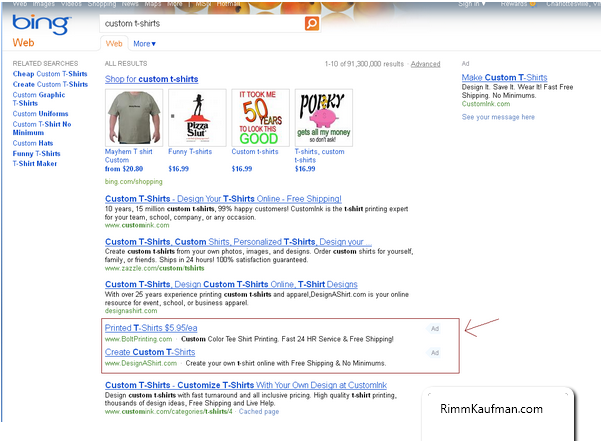Click the Ad badge beside Printed T-Shirts
Image resolution: width=606 pixels, height=441 pixels.
[x=434, y=328]
